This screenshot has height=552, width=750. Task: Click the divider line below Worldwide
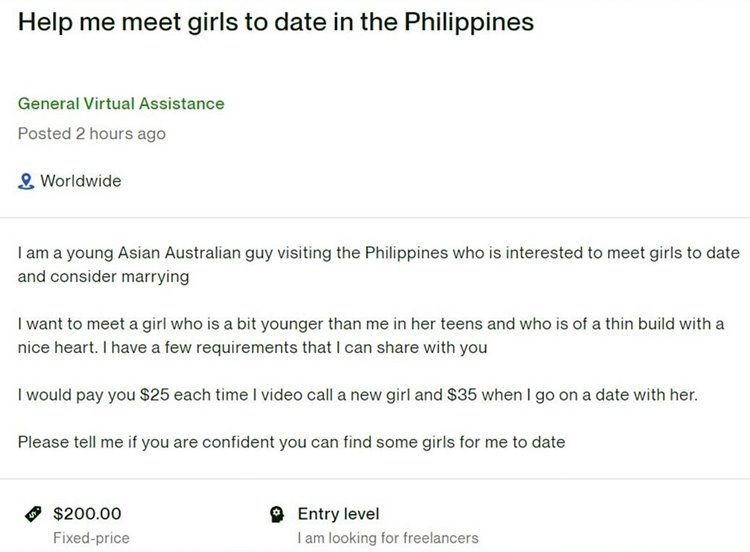pyautogui.click(x=375, y=217)
